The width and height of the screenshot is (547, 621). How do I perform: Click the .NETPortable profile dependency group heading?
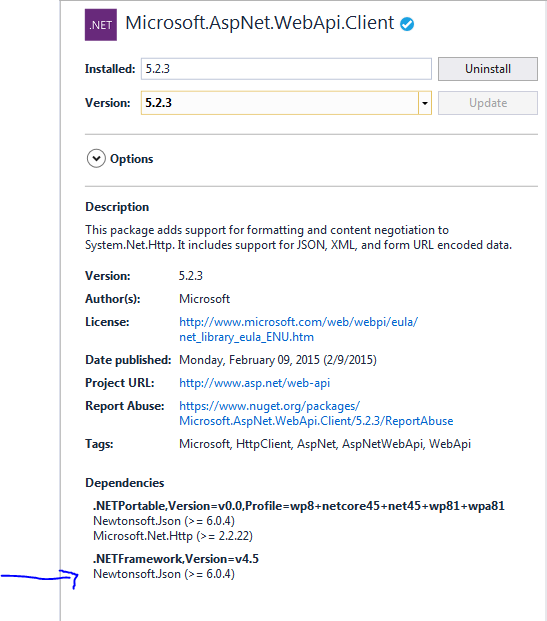tap(299, 506)
